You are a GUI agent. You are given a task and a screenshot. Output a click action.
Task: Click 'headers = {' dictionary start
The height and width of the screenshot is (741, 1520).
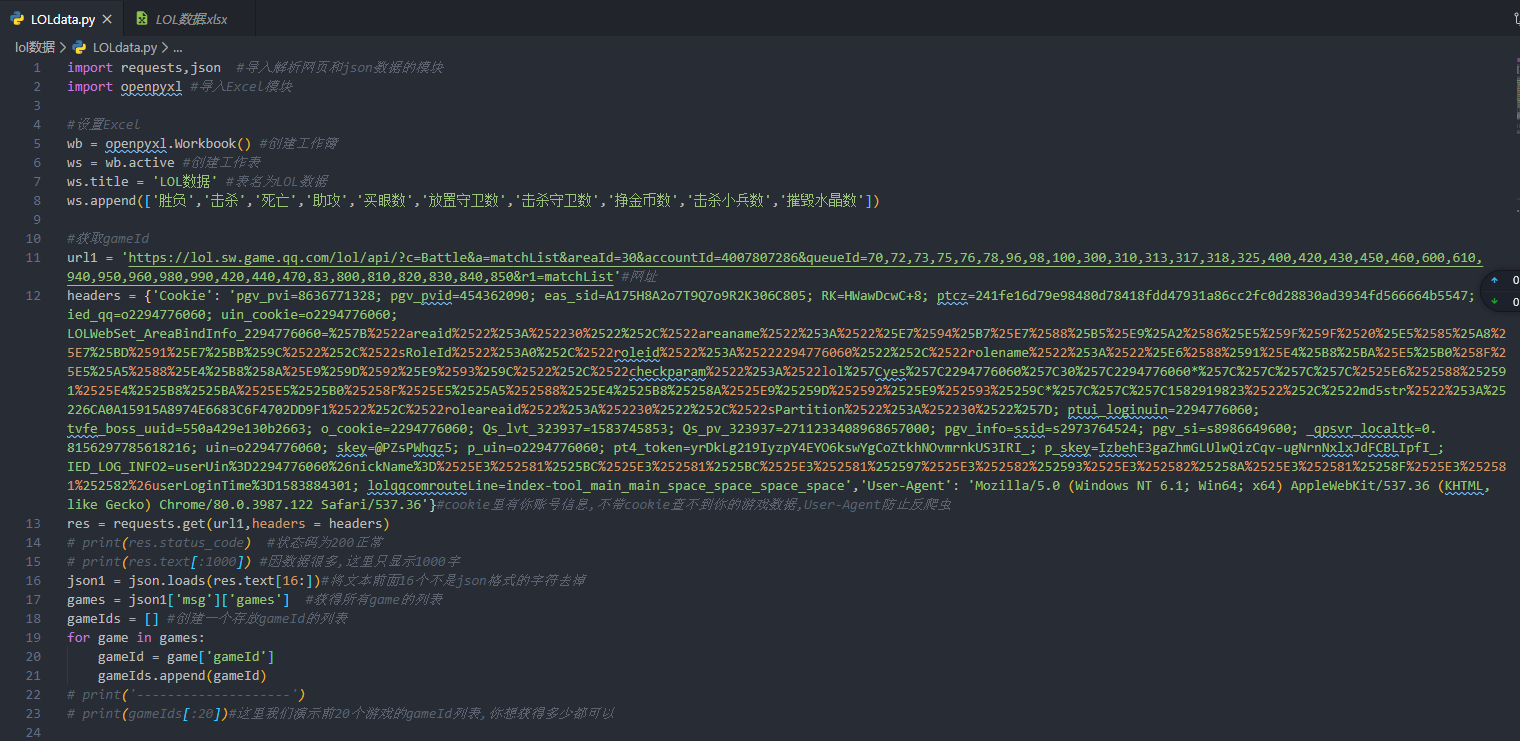point(109,296)
